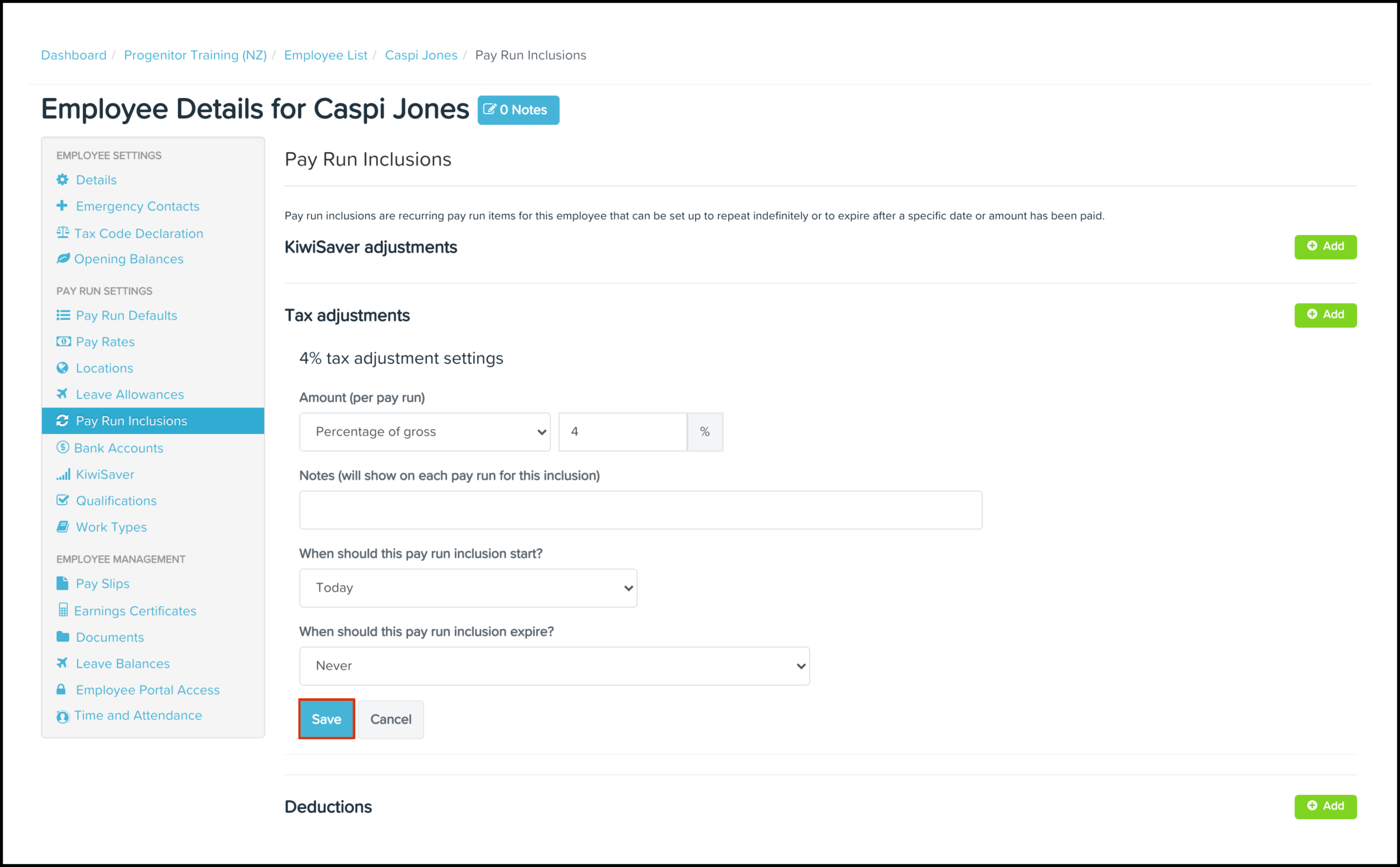Click the Emergency Contacts plus icon

click(x=62, y=206)
